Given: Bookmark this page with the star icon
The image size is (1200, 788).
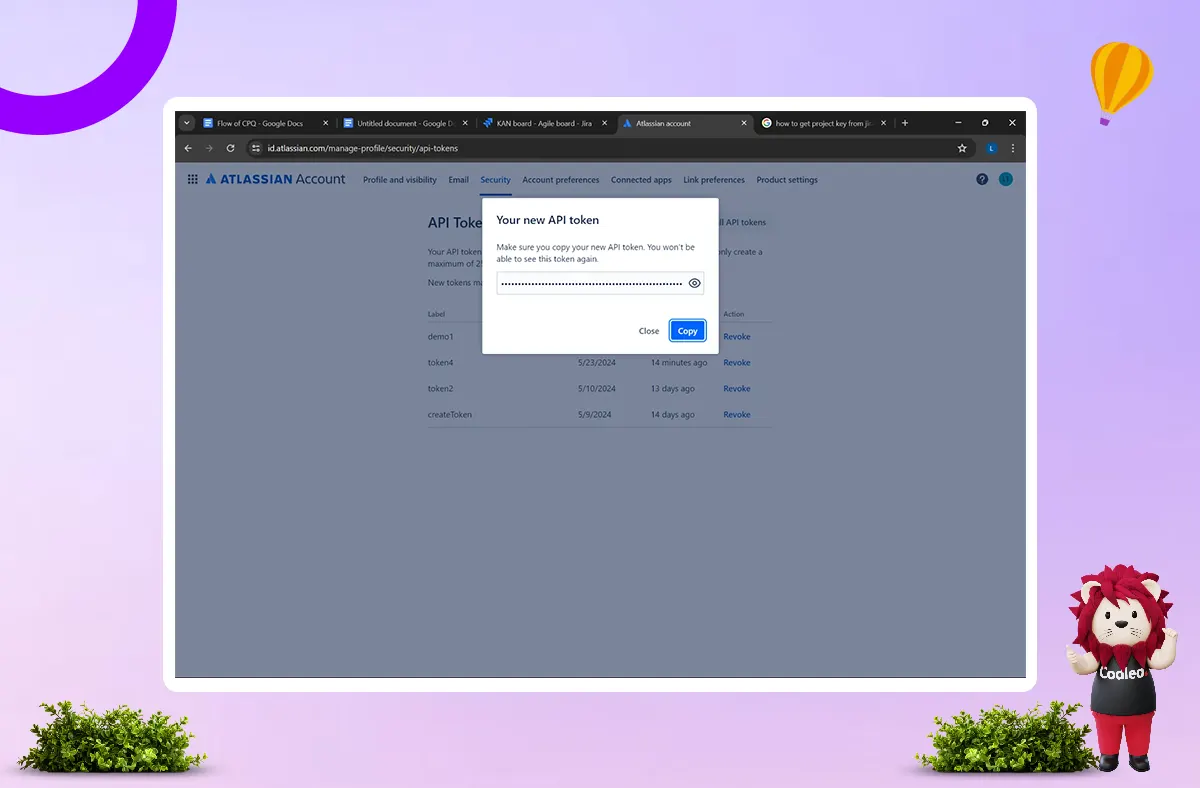Looking at the screenshot, I should 962,148.
